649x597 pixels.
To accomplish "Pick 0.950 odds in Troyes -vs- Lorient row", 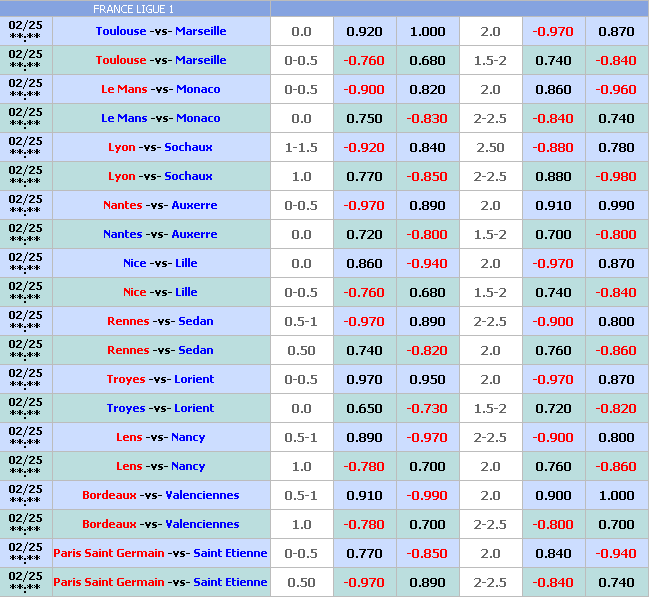I will 427,379.
